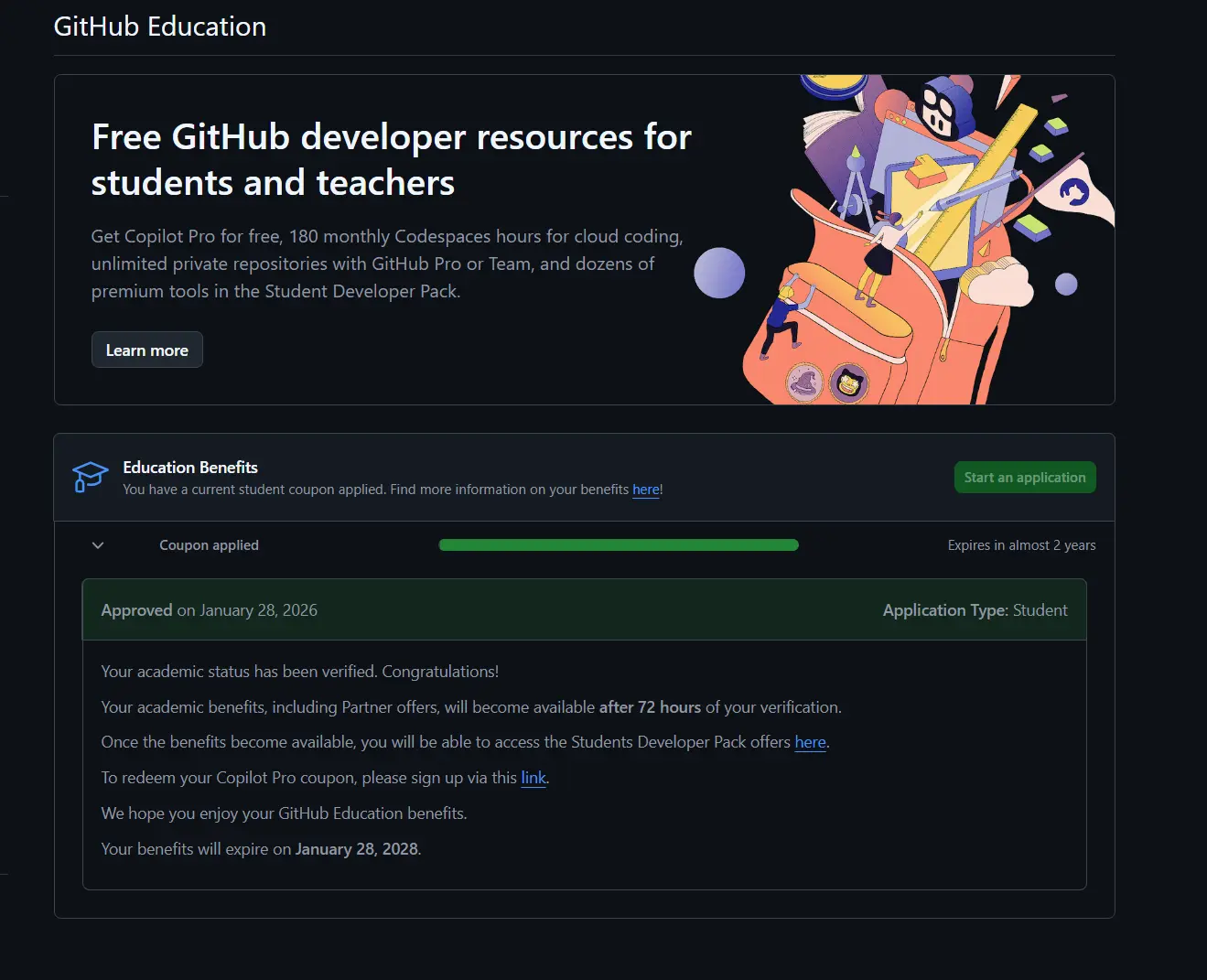Image resolution: width=1207 pixels, height=980 pixels.
Task: Click the graduation cap Education Benefits icon
Action: click(x=90, y=477)
